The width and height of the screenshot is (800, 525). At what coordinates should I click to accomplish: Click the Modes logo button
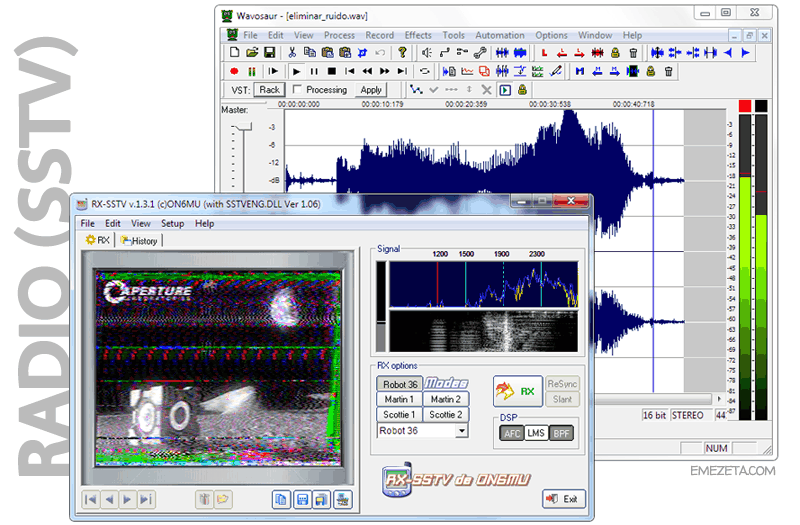point(446,384)
